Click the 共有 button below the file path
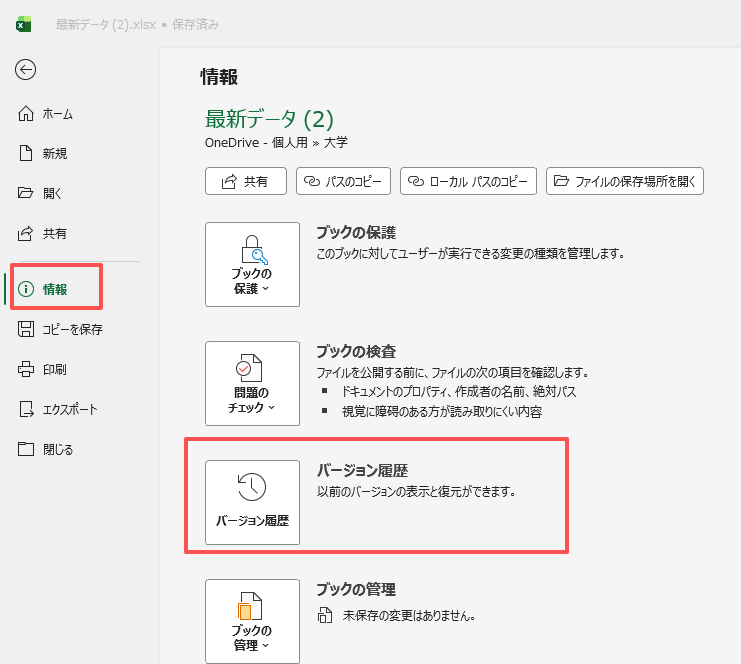The image size is (741, 664). point(246,181)
